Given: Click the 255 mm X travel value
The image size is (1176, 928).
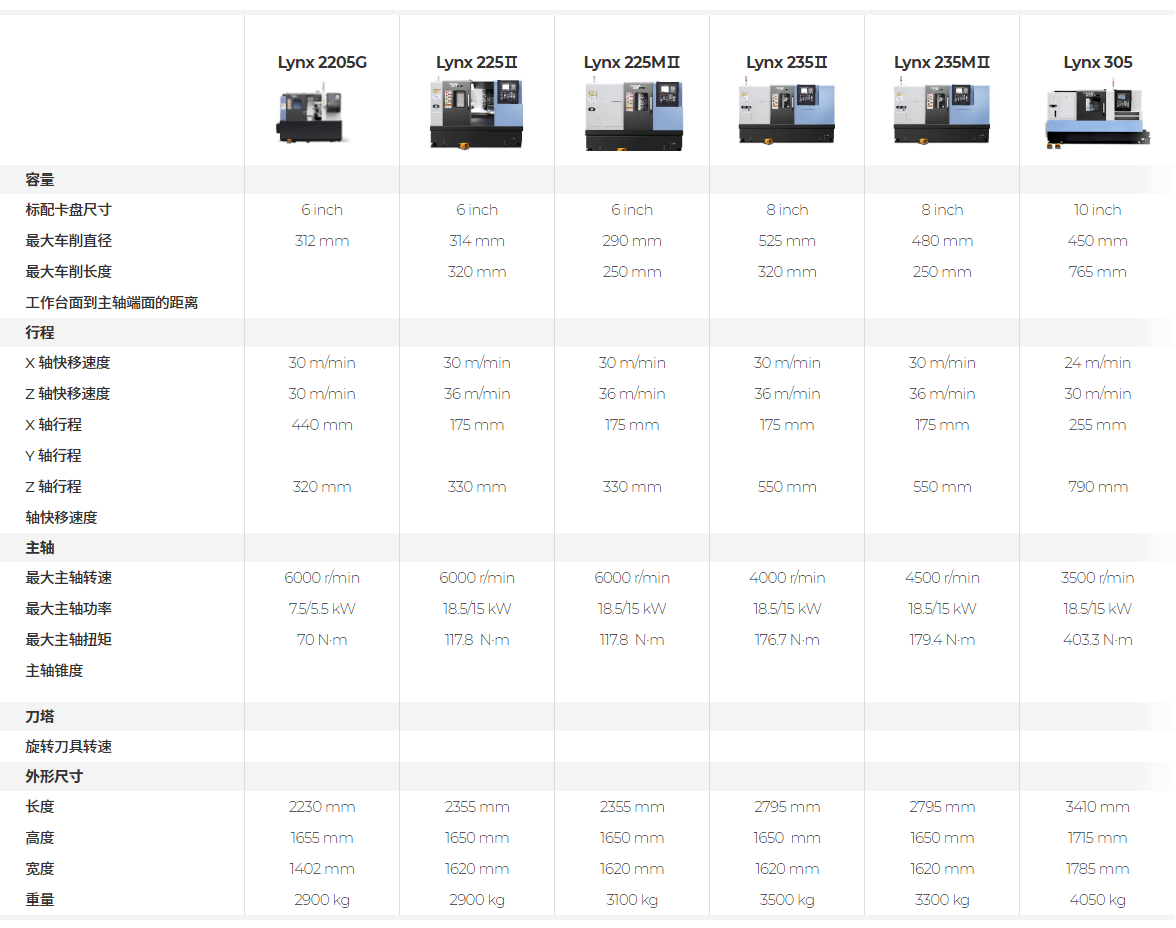Looking at the screenshot, I should [1097, 425].
